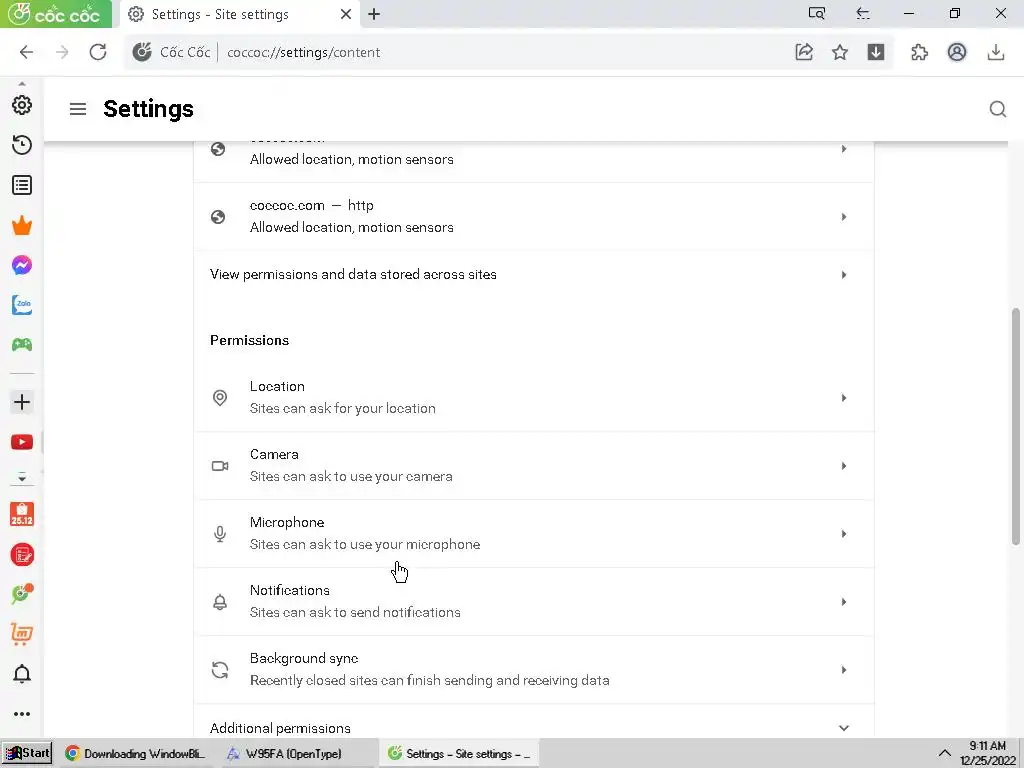Click the YouTube sidebar icon
Screen dimensions: 1024x768
point(22,442)
